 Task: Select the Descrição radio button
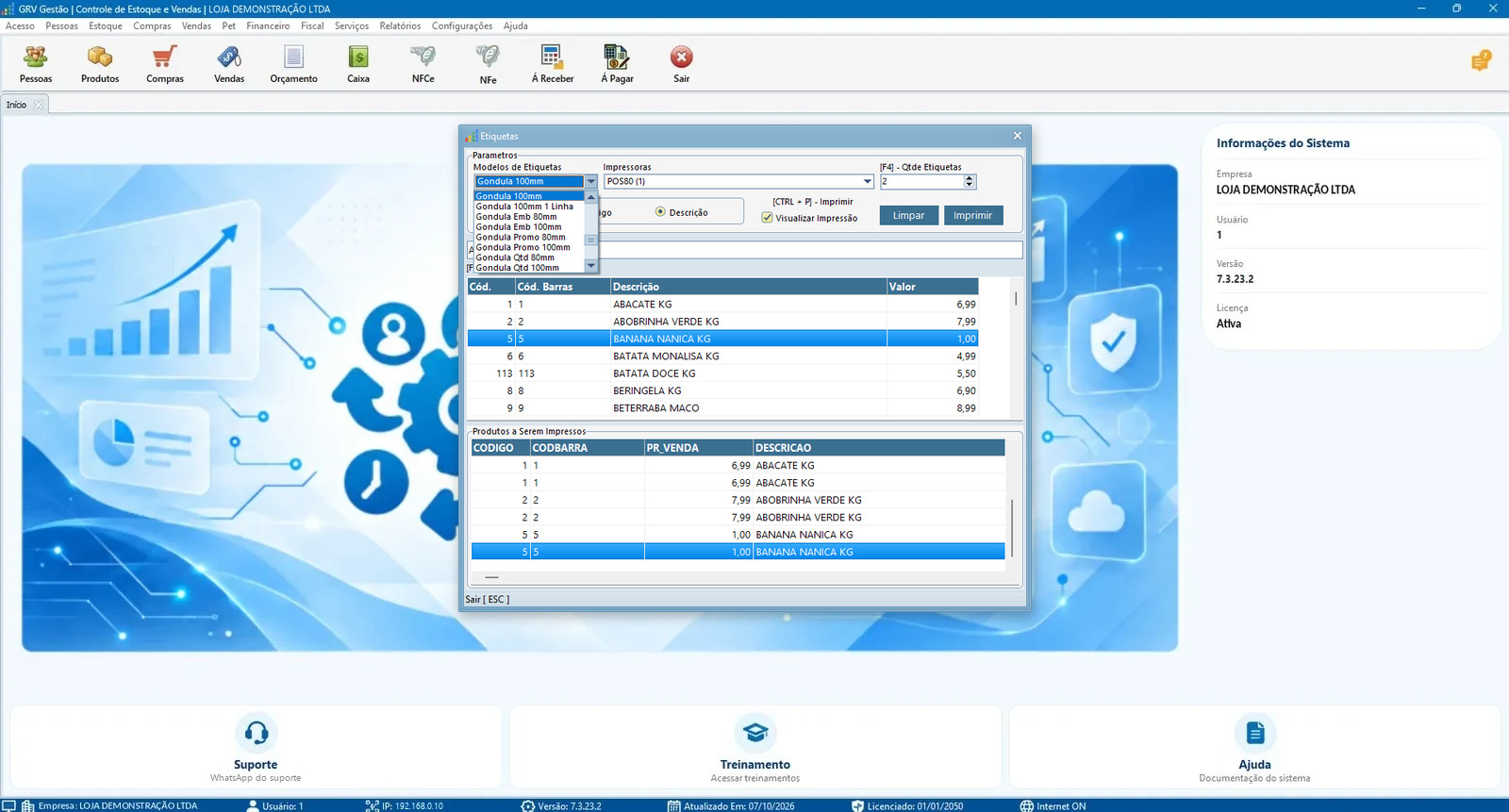[x=660, y=212]
